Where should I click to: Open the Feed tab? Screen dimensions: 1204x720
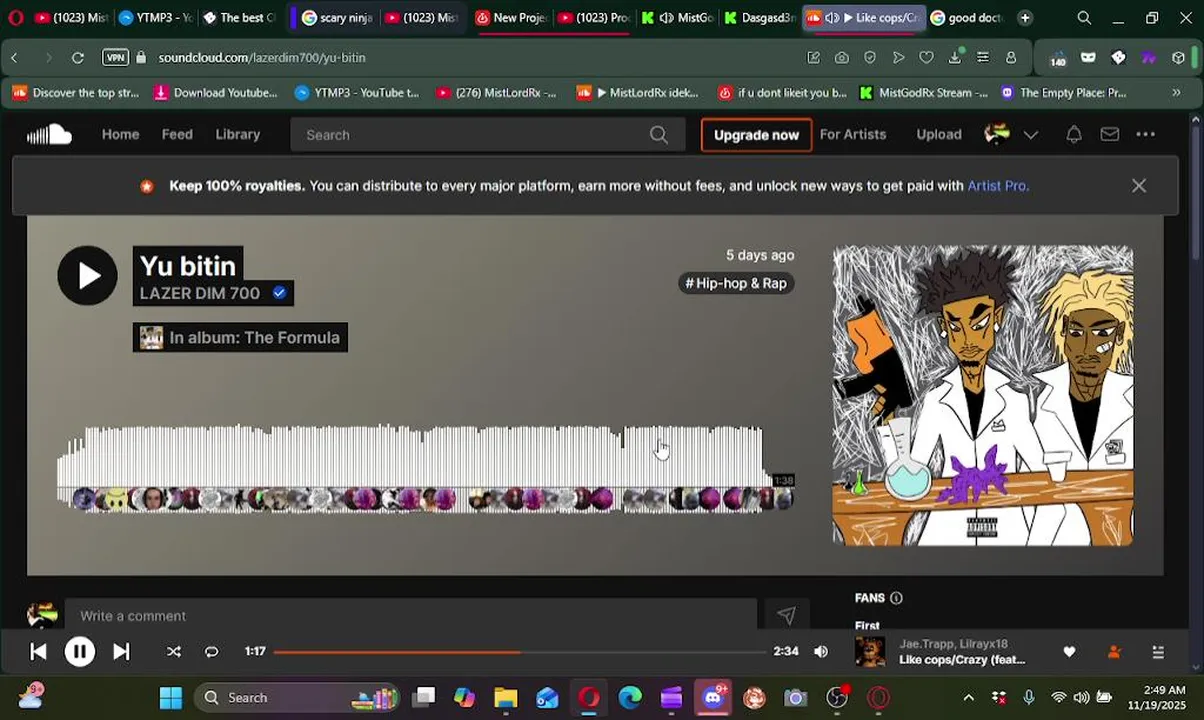pyautogui.click(x=177, y=134)
